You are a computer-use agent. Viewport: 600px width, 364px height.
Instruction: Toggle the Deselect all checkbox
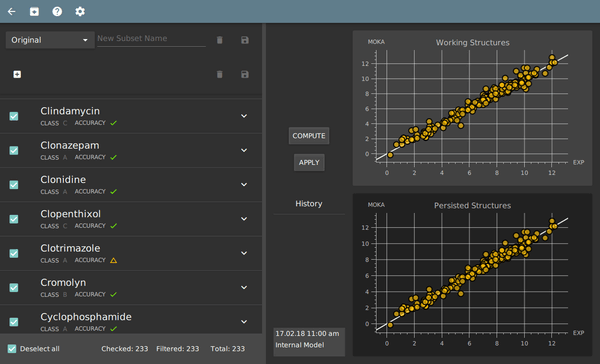pyautogui.click(x=12, y=349)
